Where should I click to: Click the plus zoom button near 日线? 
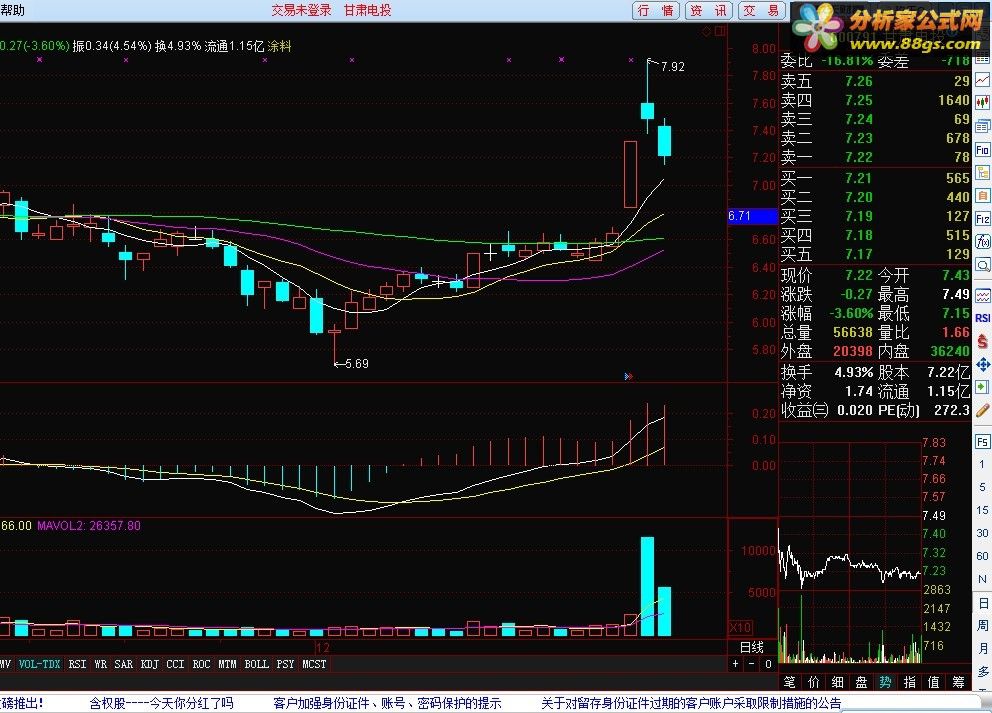[735, 664]
